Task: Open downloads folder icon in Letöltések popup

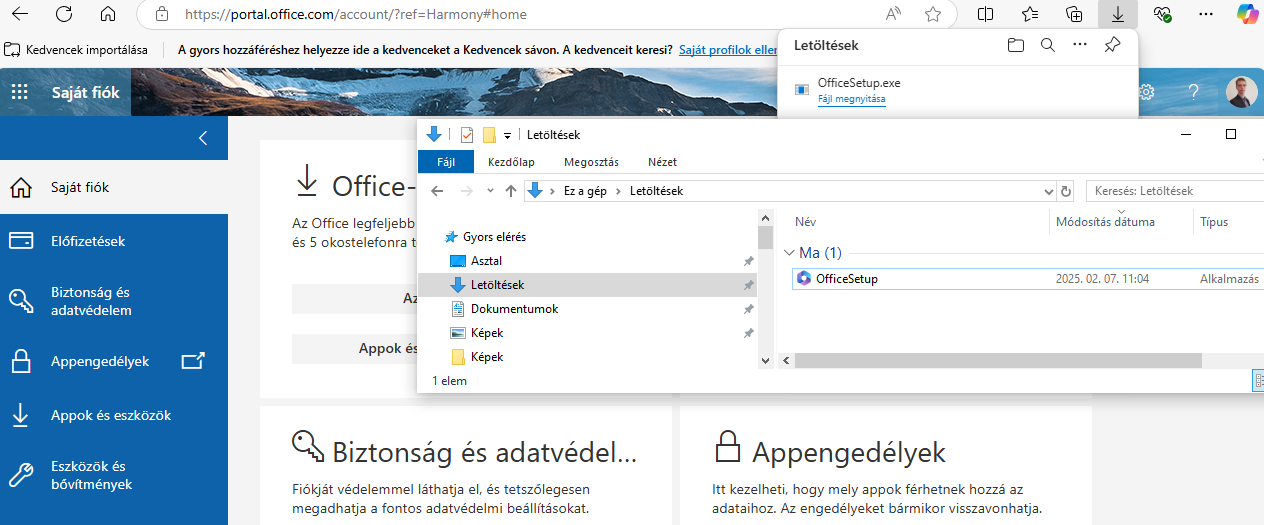Action: [x=1016, y=45]
